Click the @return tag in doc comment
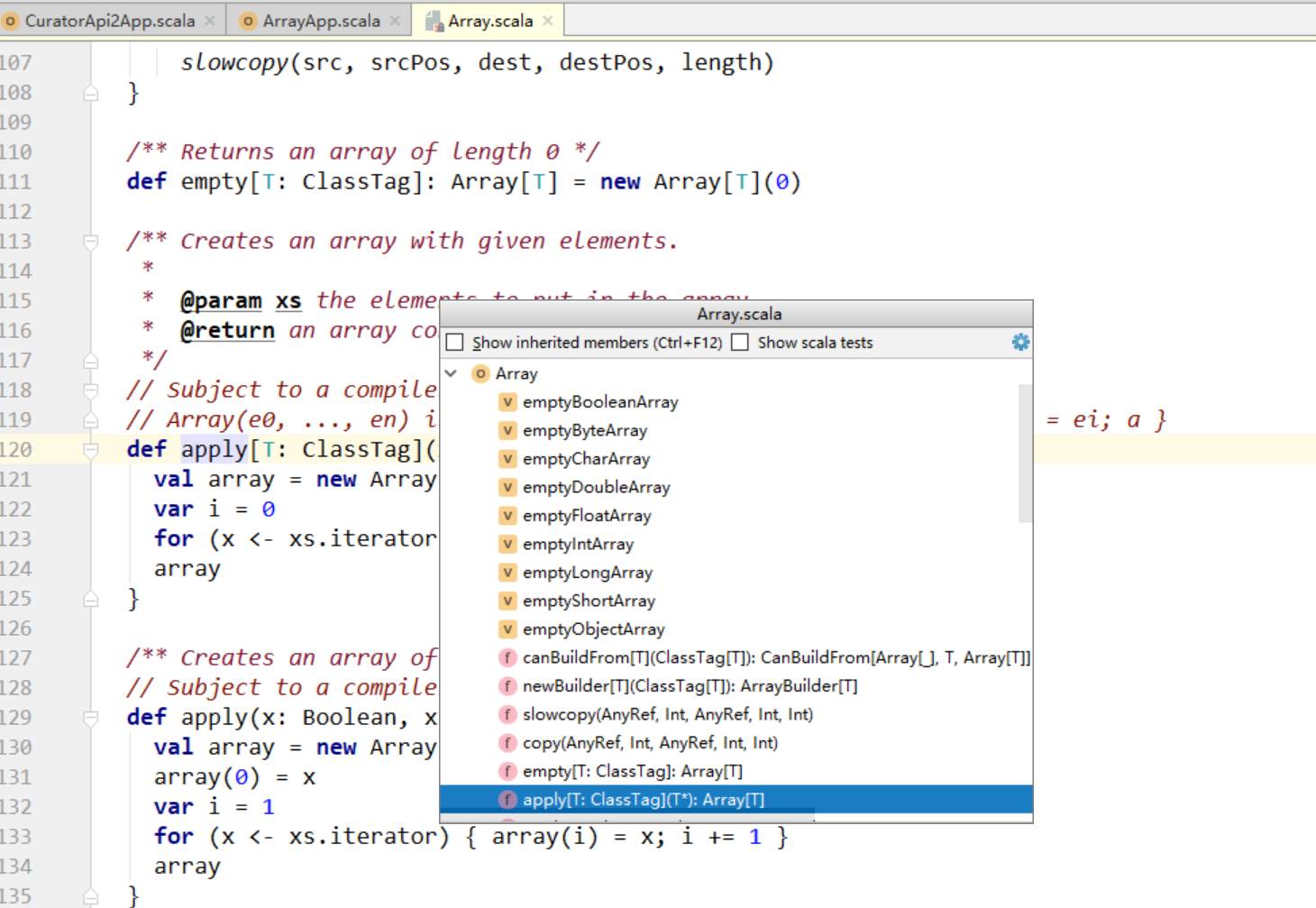 pyautogui.click(x=227, y=331)
